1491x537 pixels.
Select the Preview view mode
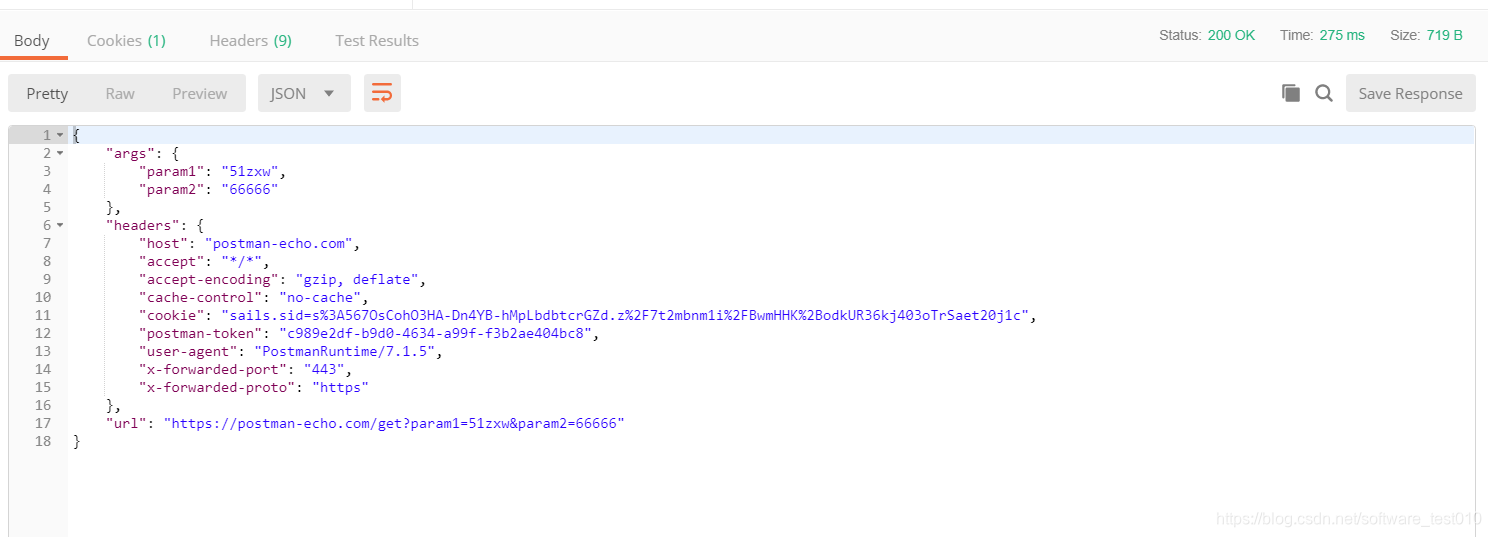[200, 93]
